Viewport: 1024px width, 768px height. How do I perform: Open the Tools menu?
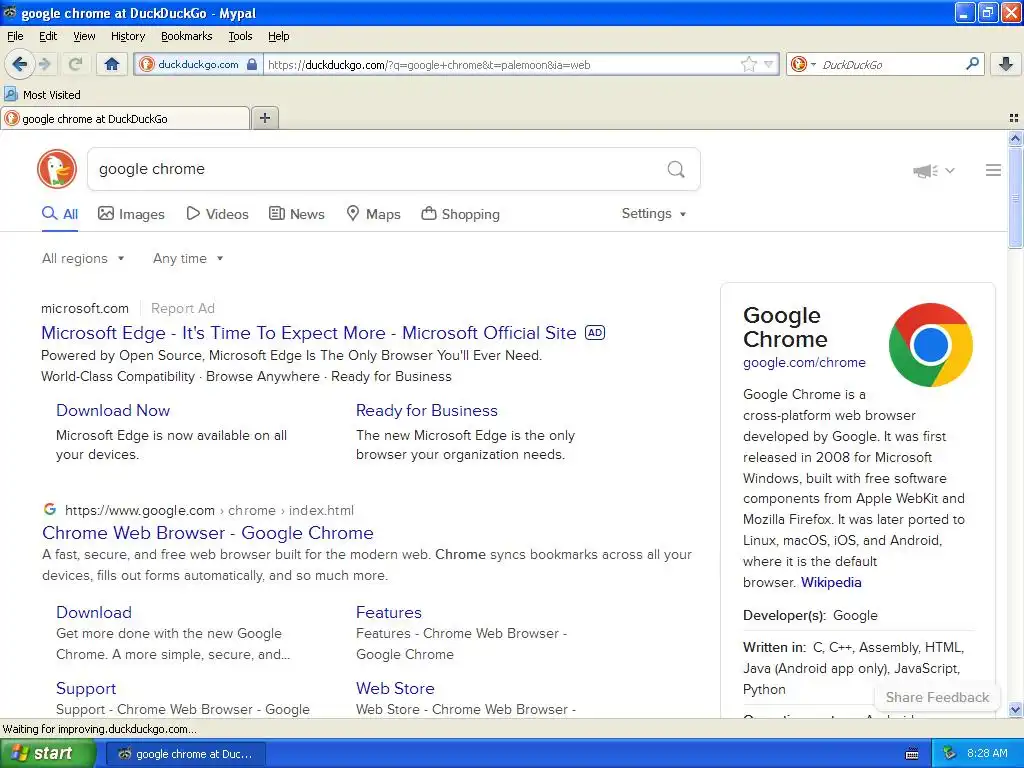pyautogui.click(x=240, y=36)
